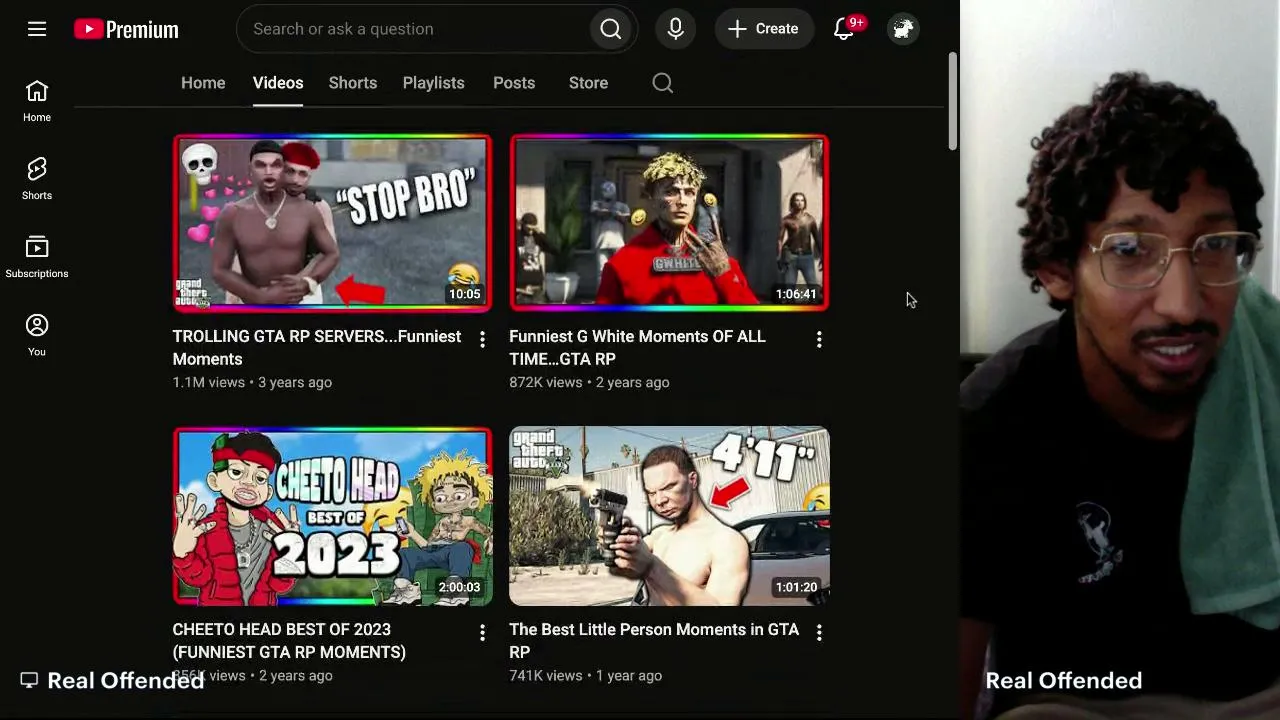Play the G White red hoodie thumbnail
Viewport: 1280px width, 720px height.
[x=669, y=223]
